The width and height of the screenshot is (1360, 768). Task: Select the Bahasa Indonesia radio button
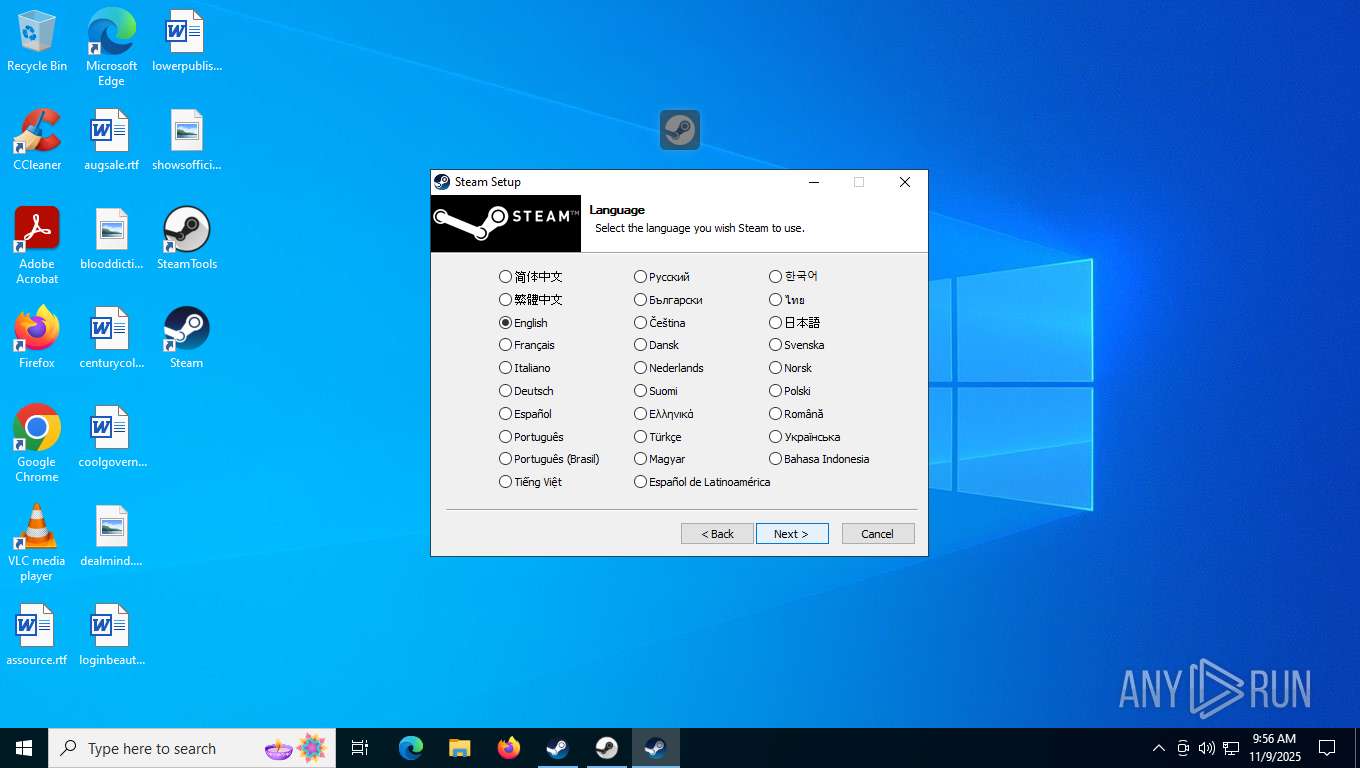(x=776, y=459)
